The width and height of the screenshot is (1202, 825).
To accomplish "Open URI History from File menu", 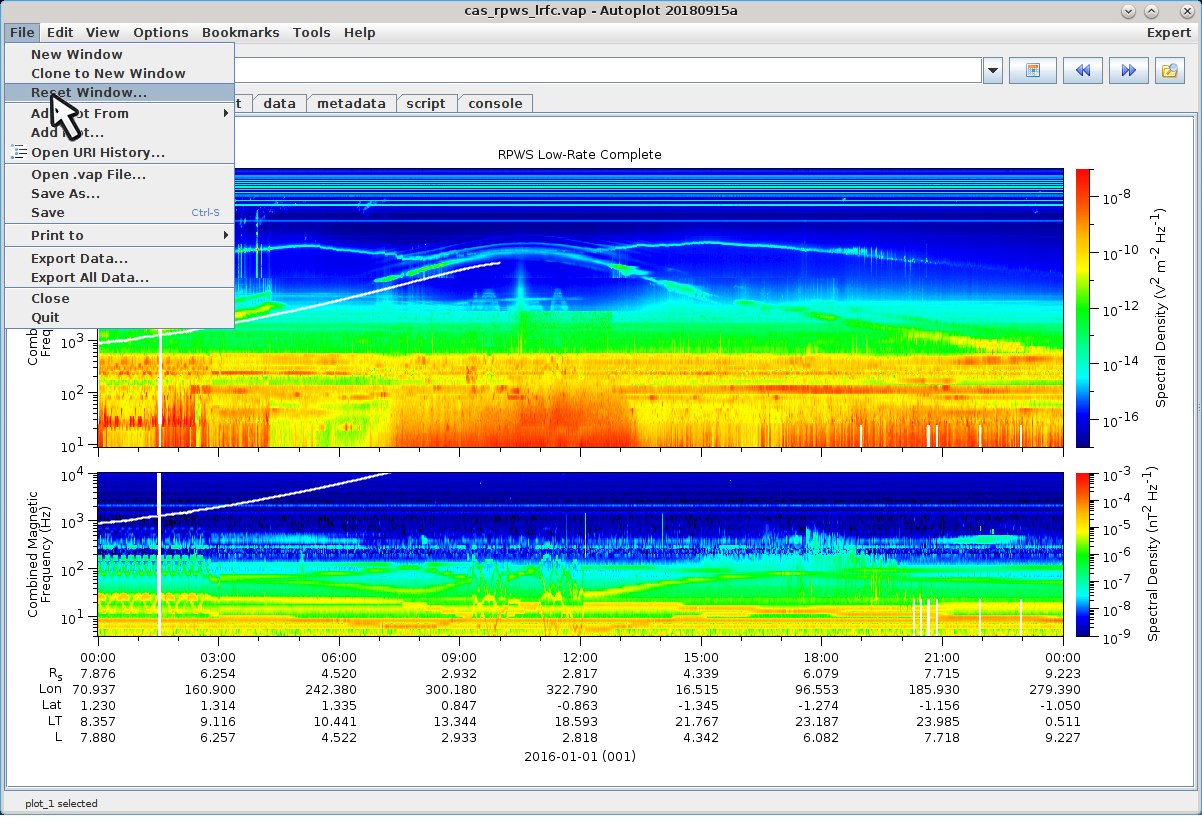I will [x=97, y=153].
